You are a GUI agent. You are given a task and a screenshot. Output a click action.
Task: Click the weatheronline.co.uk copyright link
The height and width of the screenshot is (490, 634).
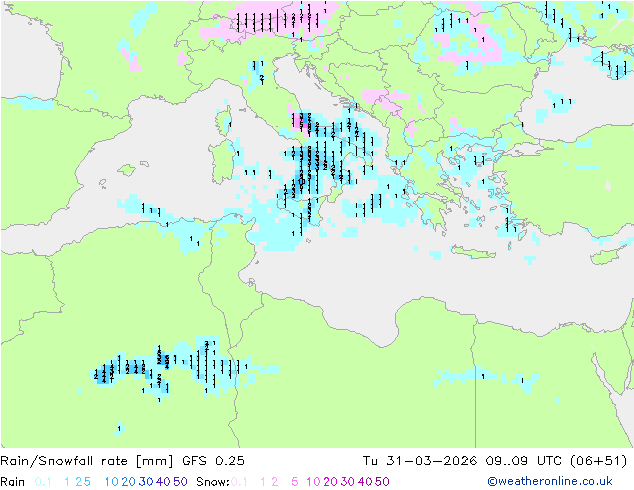(x=550, y=481)
